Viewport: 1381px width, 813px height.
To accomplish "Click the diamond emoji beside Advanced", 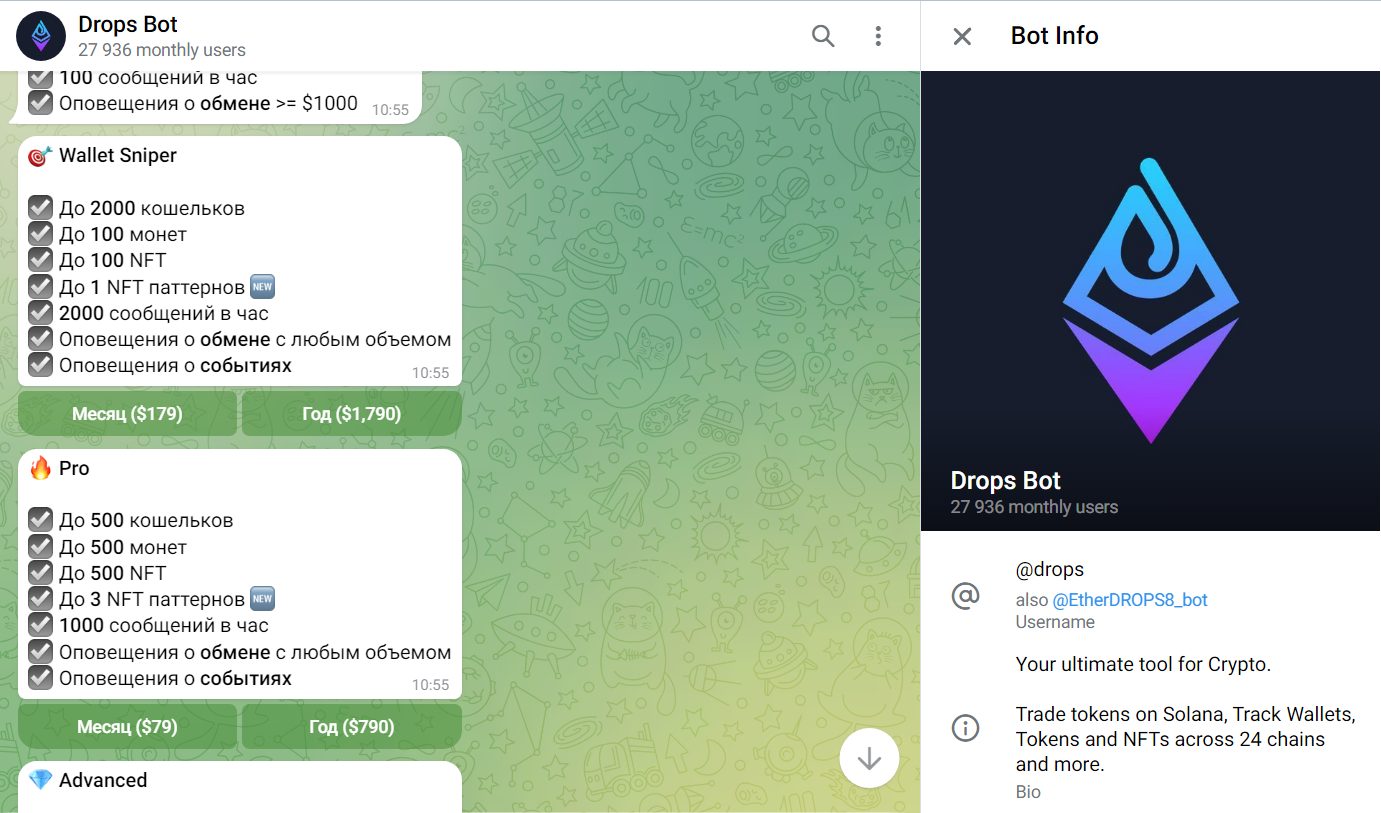I will point(40,780).
